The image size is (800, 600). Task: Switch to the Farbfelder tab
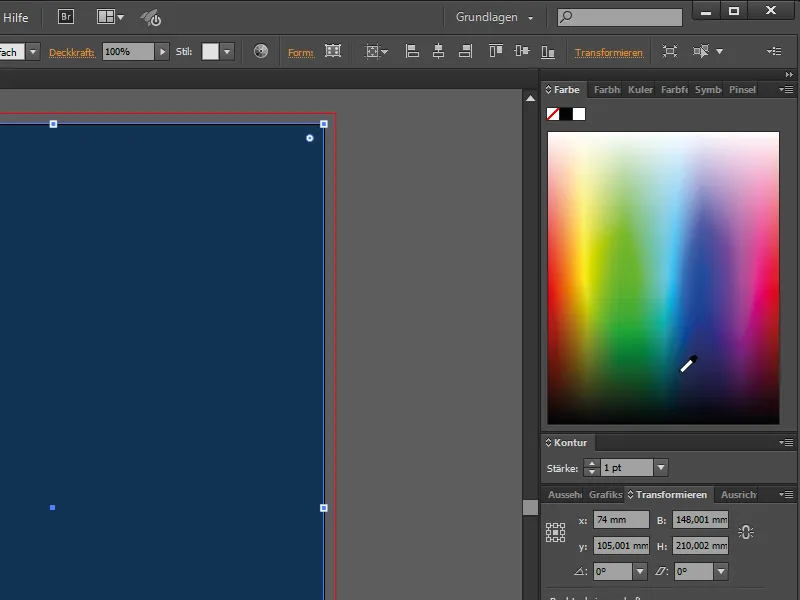673,90
